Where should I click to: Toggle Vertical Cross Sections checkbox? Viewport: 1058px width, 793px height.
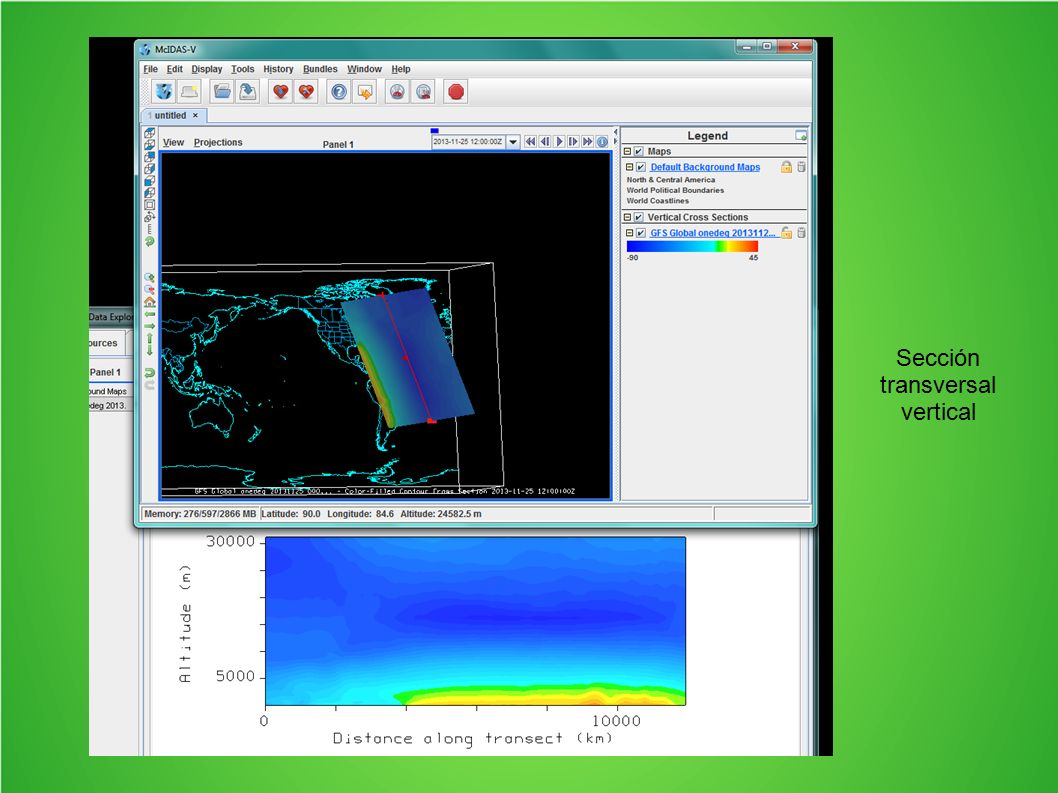[638, 217]
